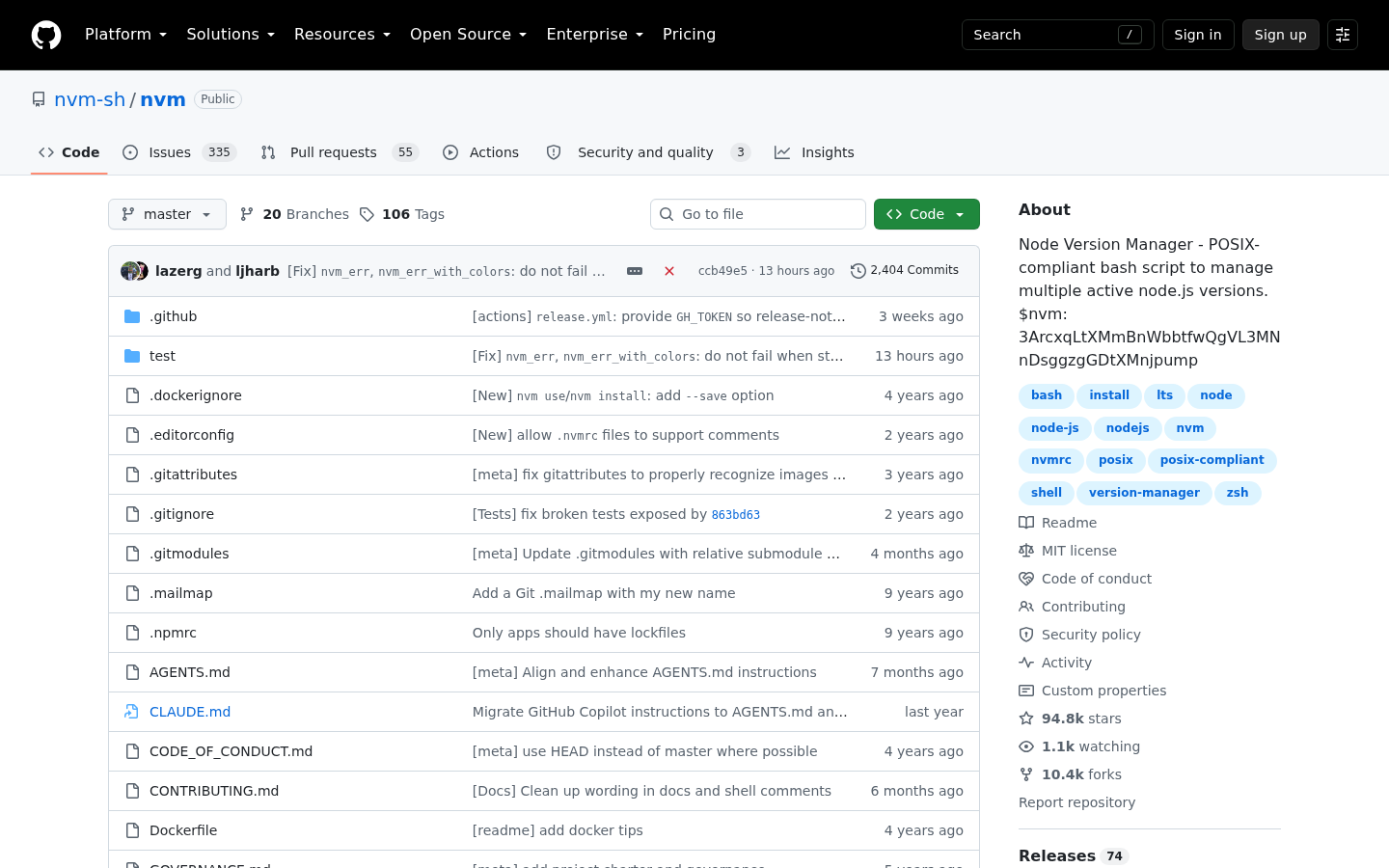
Task: Open the Releases 74 heading link
Action: [1073, 856]
